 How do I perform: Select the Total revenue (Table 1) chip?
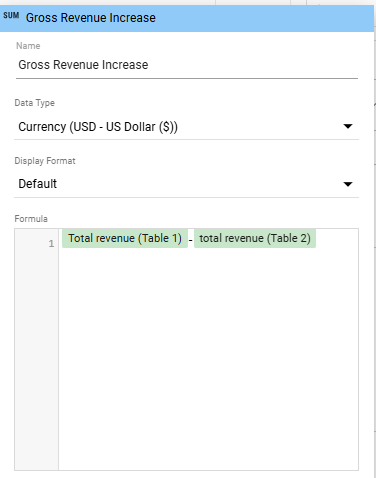coord(125,238)
